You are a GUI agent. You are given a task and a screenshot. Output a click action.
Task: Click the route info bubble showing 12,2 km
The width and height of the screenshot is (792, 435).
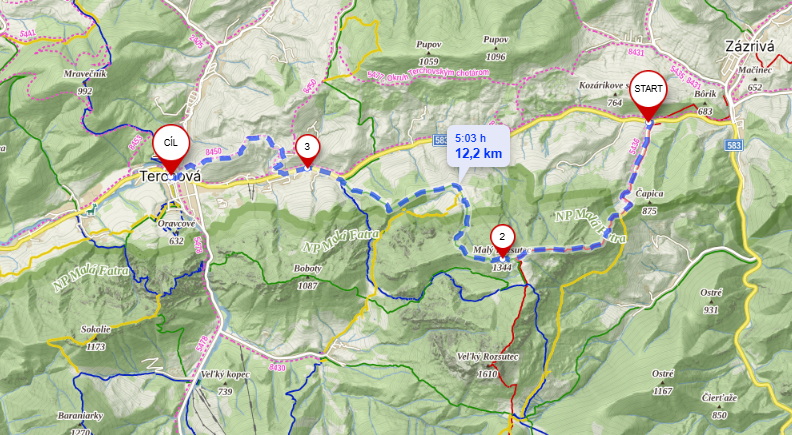pyautogui.click(x=479, y=146)
